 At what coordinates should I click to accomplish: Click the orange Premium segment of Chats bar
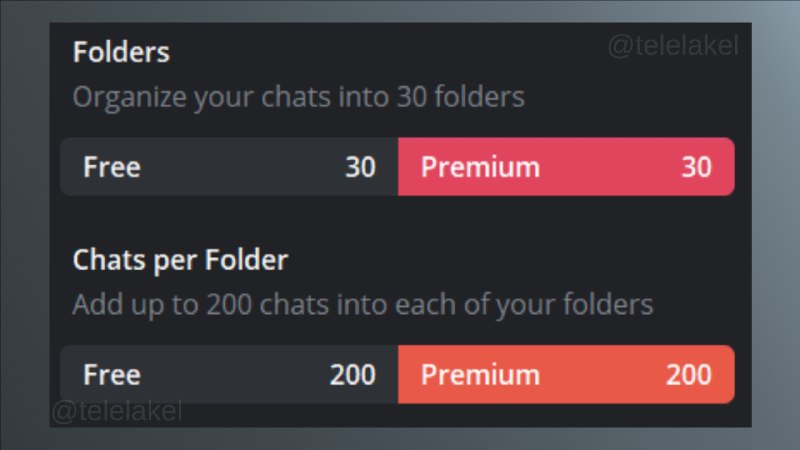566,374
